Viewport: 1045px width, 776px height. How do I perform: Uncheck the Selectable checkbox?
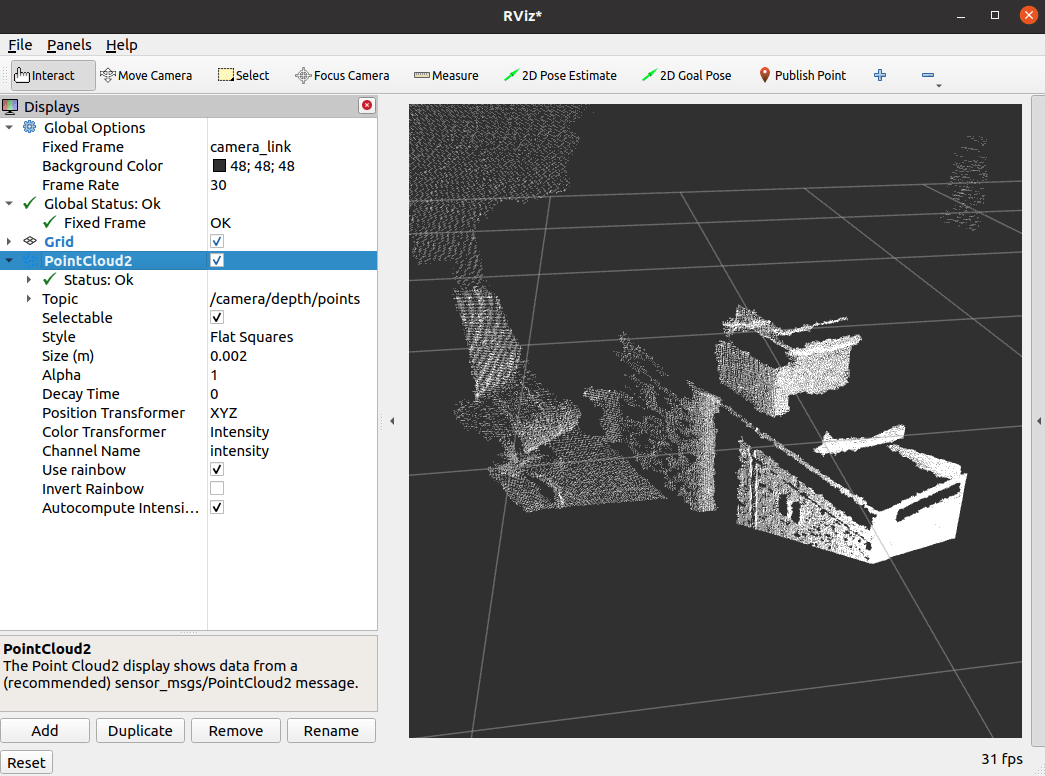[x=217, y=317]
